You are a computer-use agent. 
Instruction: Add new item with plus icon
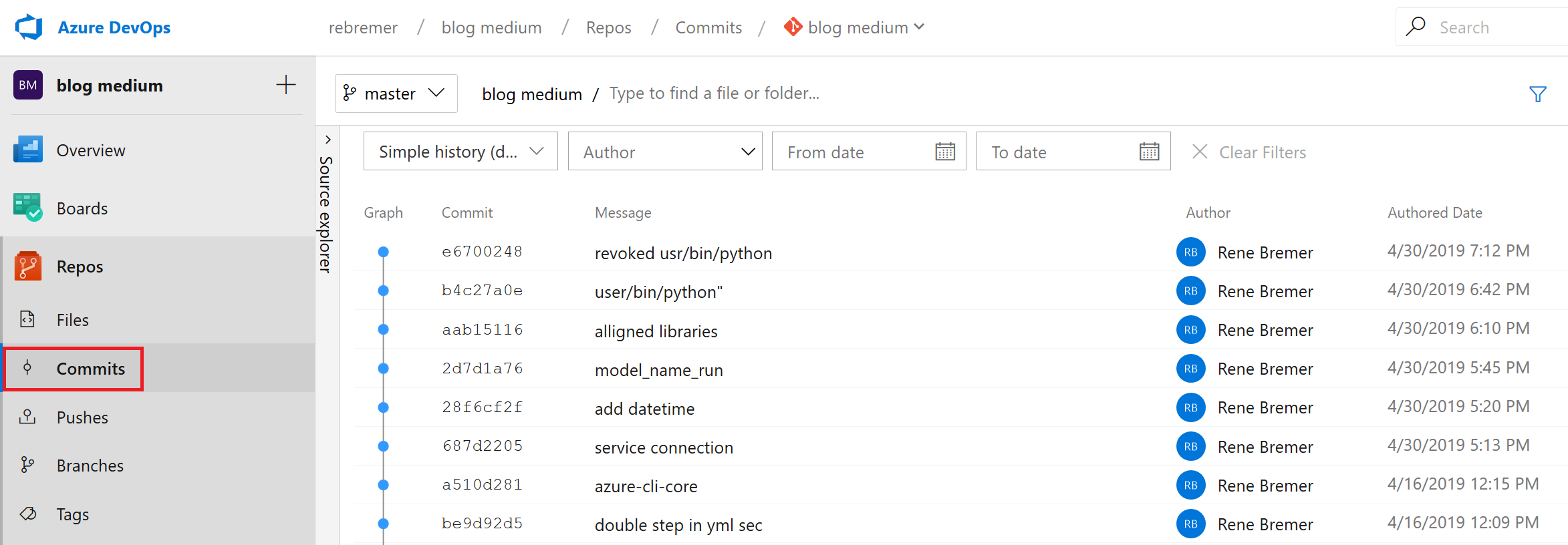pos(285,85)
